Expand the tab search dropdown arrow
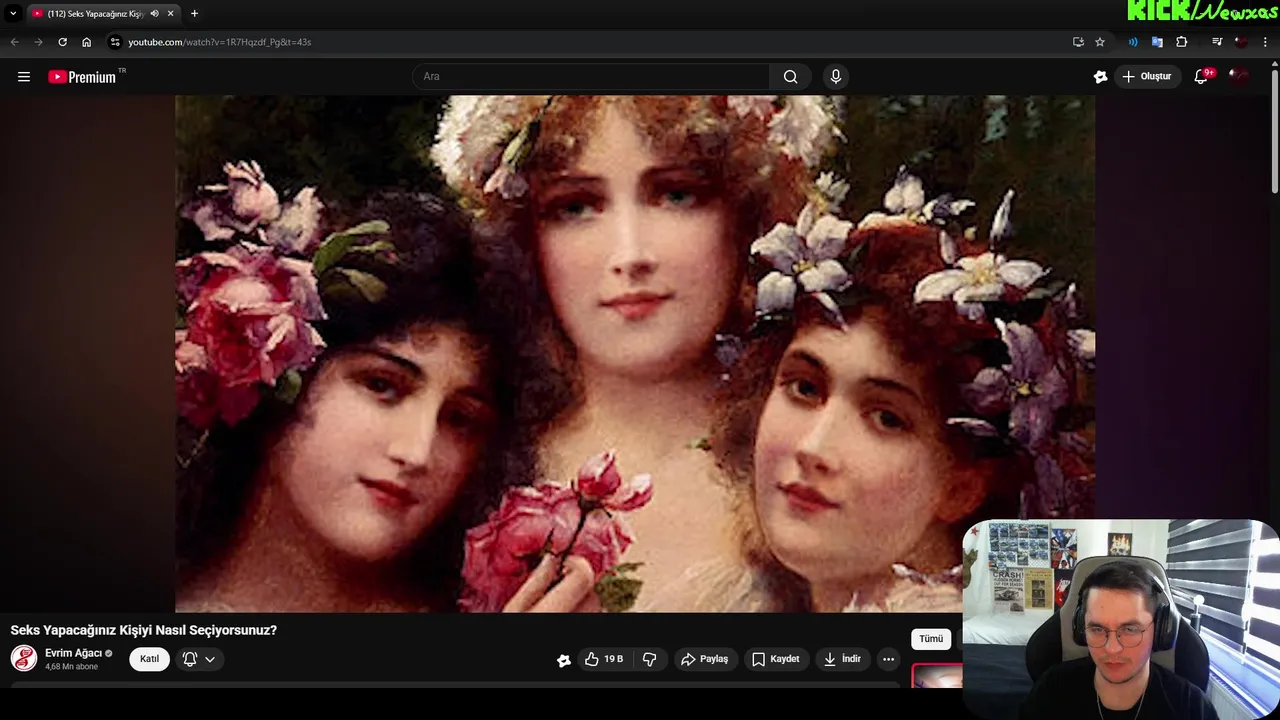This screenshot has height=720, width=1280. coord(13,13)
